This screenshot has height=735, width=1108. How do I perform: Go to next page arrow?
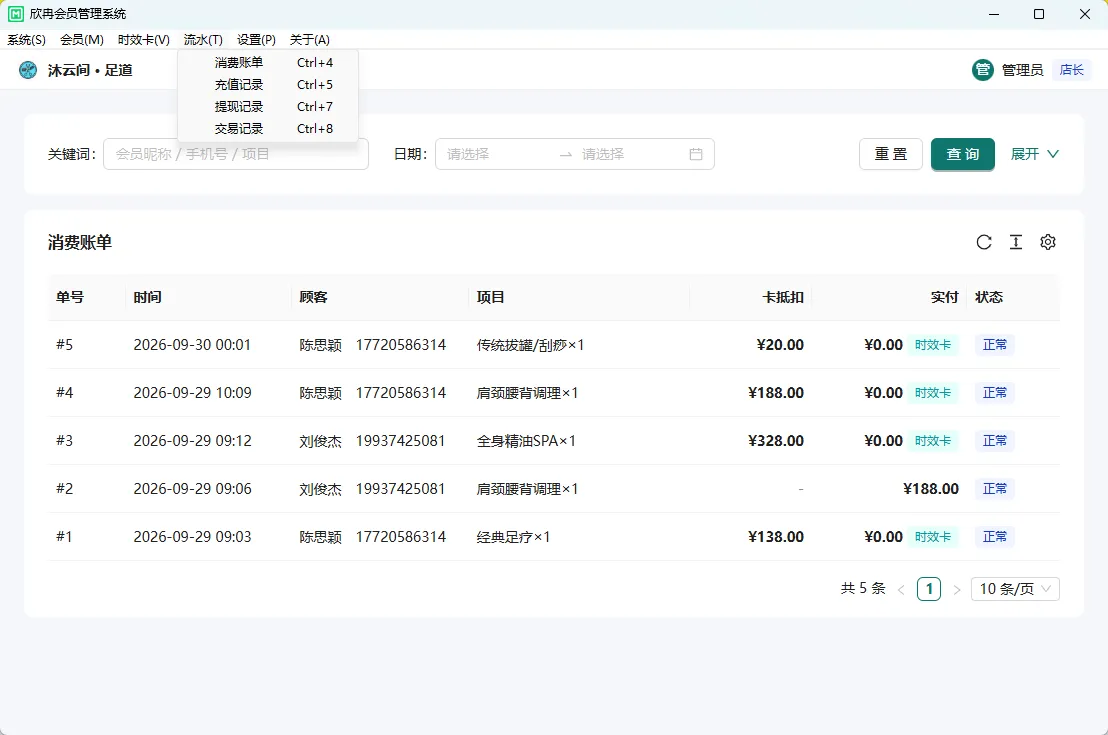957,589
